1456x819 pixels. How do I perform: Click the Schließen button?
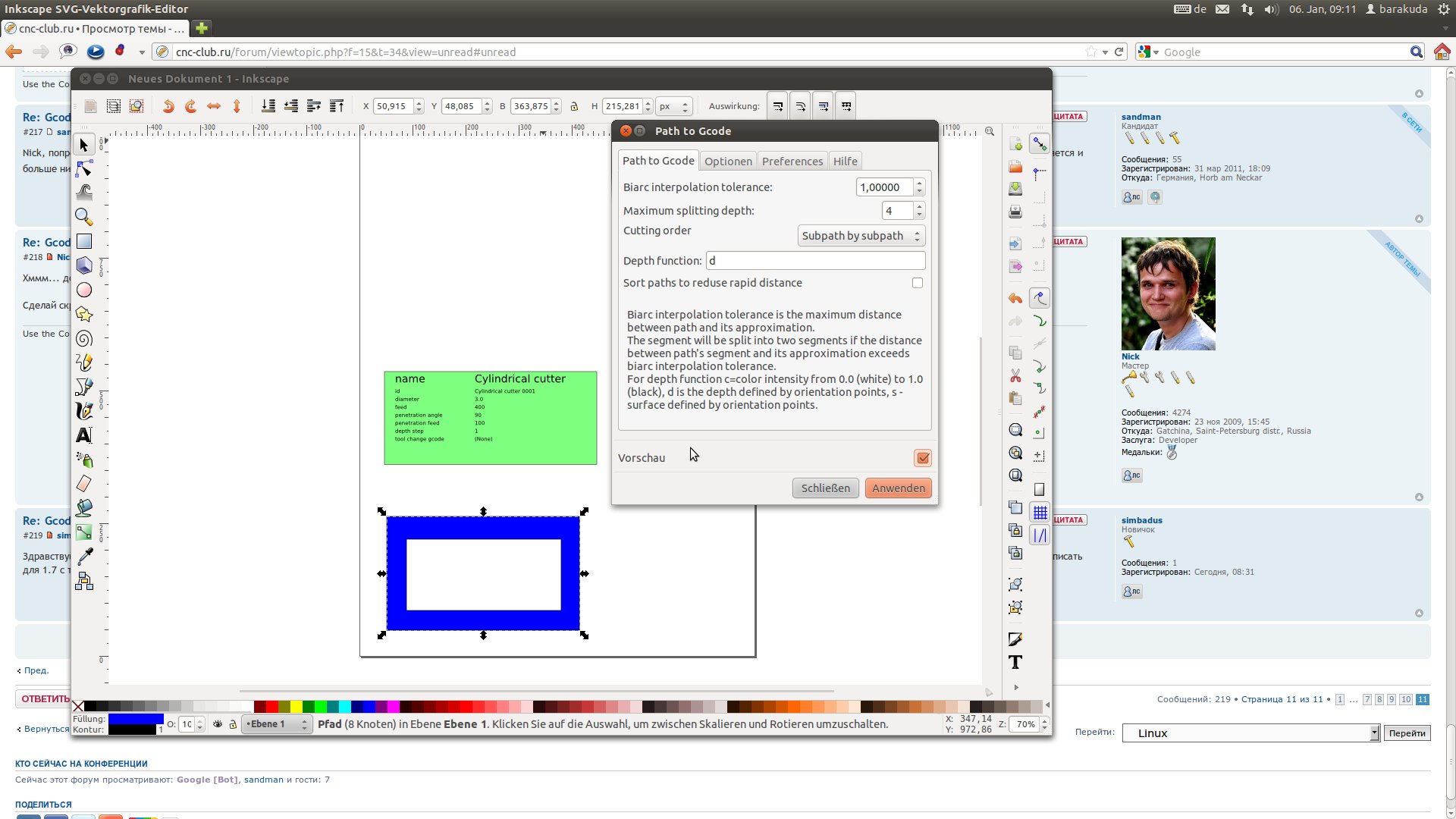tap(825, 488)
